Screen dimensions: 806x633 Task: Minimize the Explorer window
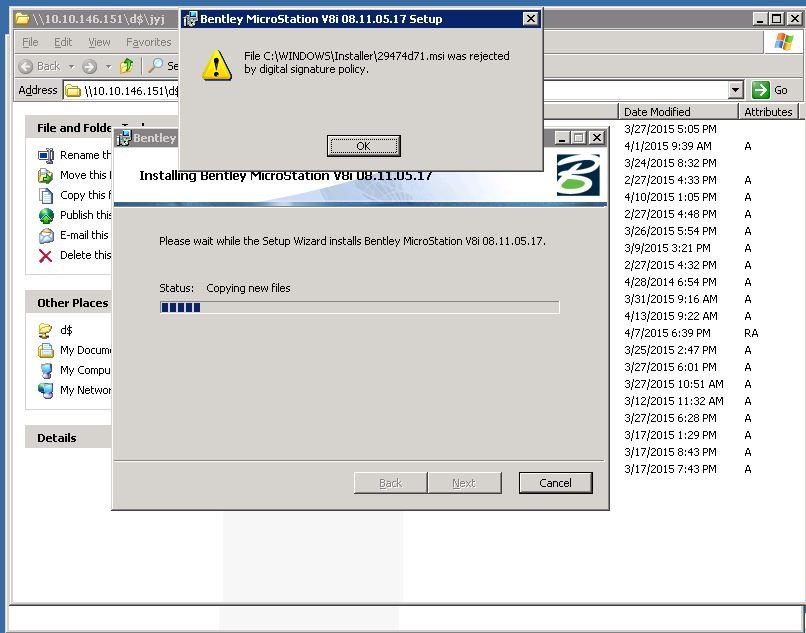(x=760, y=19)
